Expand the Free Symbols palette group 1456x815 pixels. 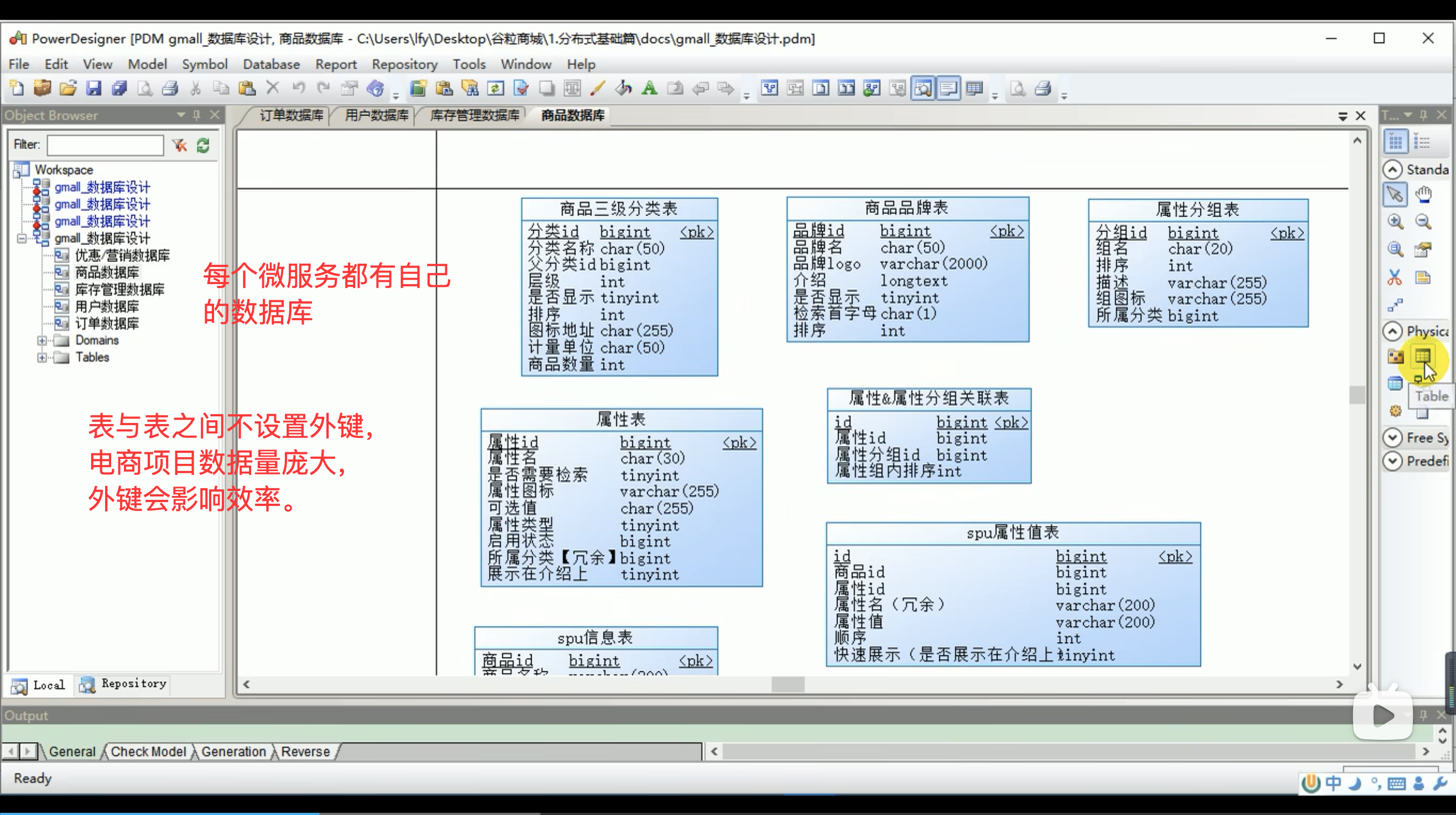[1393, 438]
